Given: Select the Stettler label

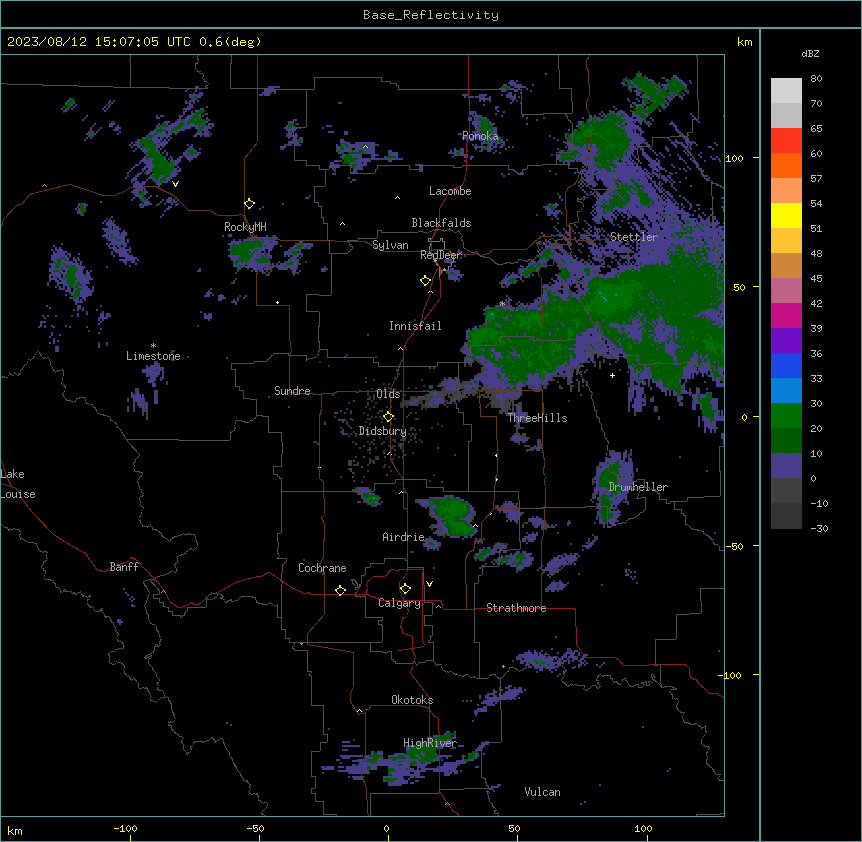Looking at the screenshot, I should point(634,237).
